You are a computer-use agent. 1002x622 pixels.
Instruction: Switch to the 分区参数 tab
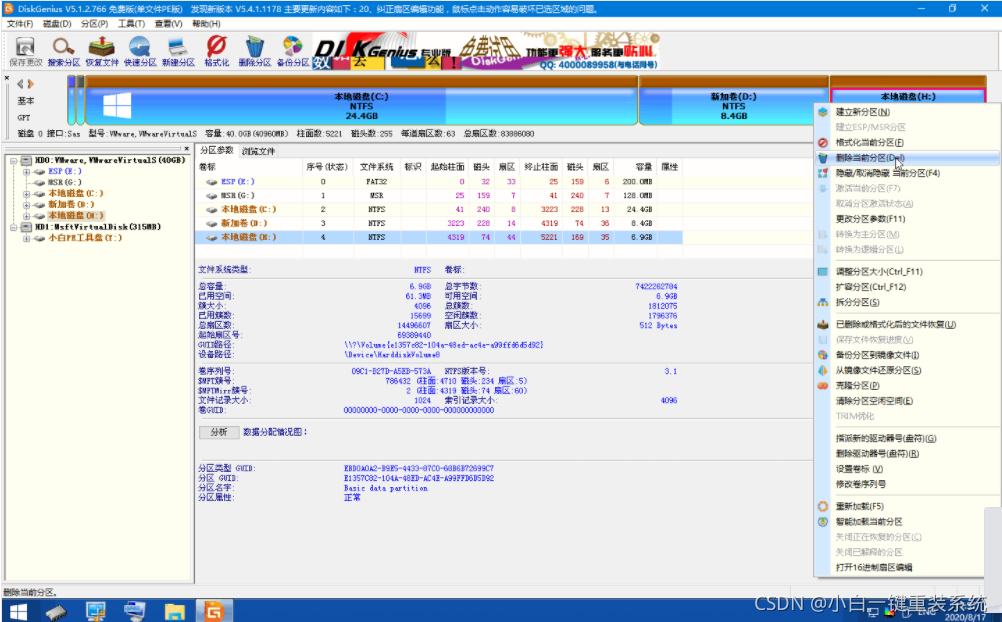pos(217,150)
